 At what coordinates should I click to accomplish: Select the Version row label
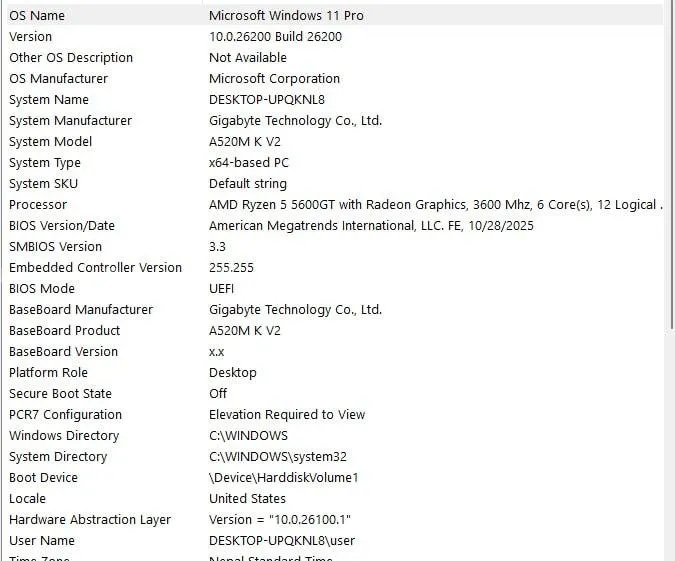pyautogui.click(x=30, y=37)
